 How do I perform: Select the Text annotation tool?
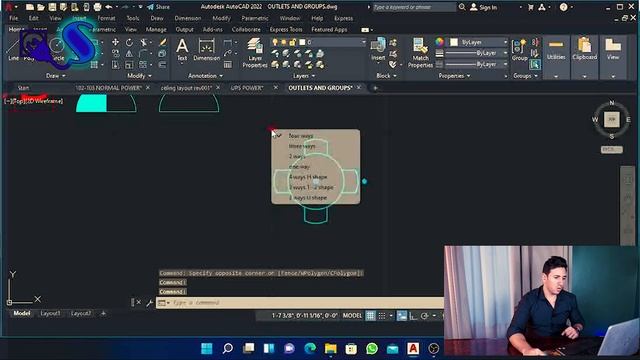point(182,50)
